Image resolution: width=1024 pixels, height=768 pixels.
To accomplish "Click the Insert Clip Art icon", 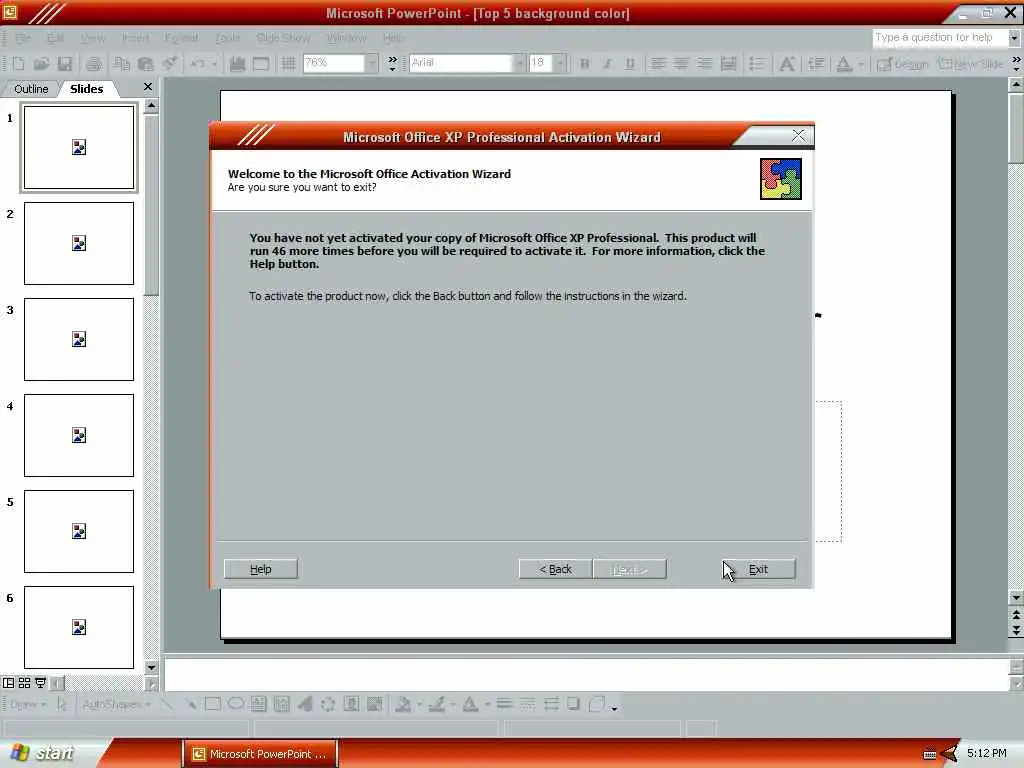I will (351, 704).
